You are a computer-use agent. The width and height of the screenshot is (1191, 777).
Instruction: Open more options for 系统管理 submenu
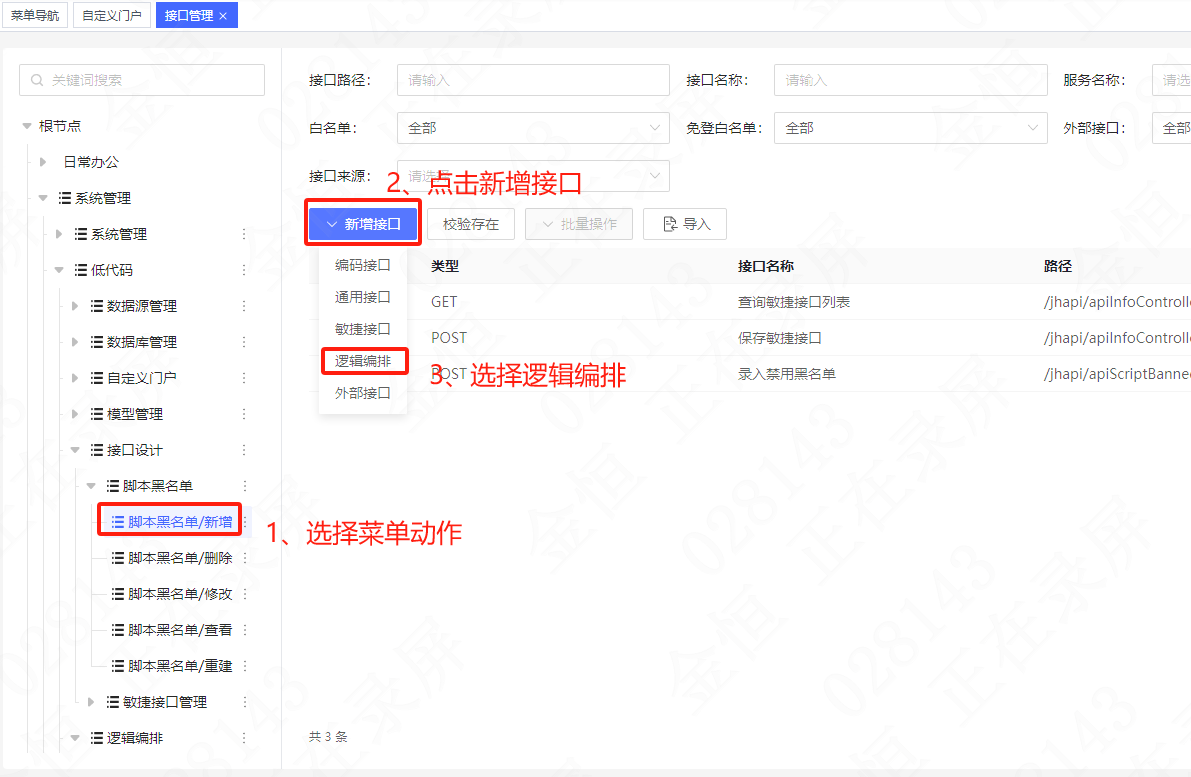point(244,234)
